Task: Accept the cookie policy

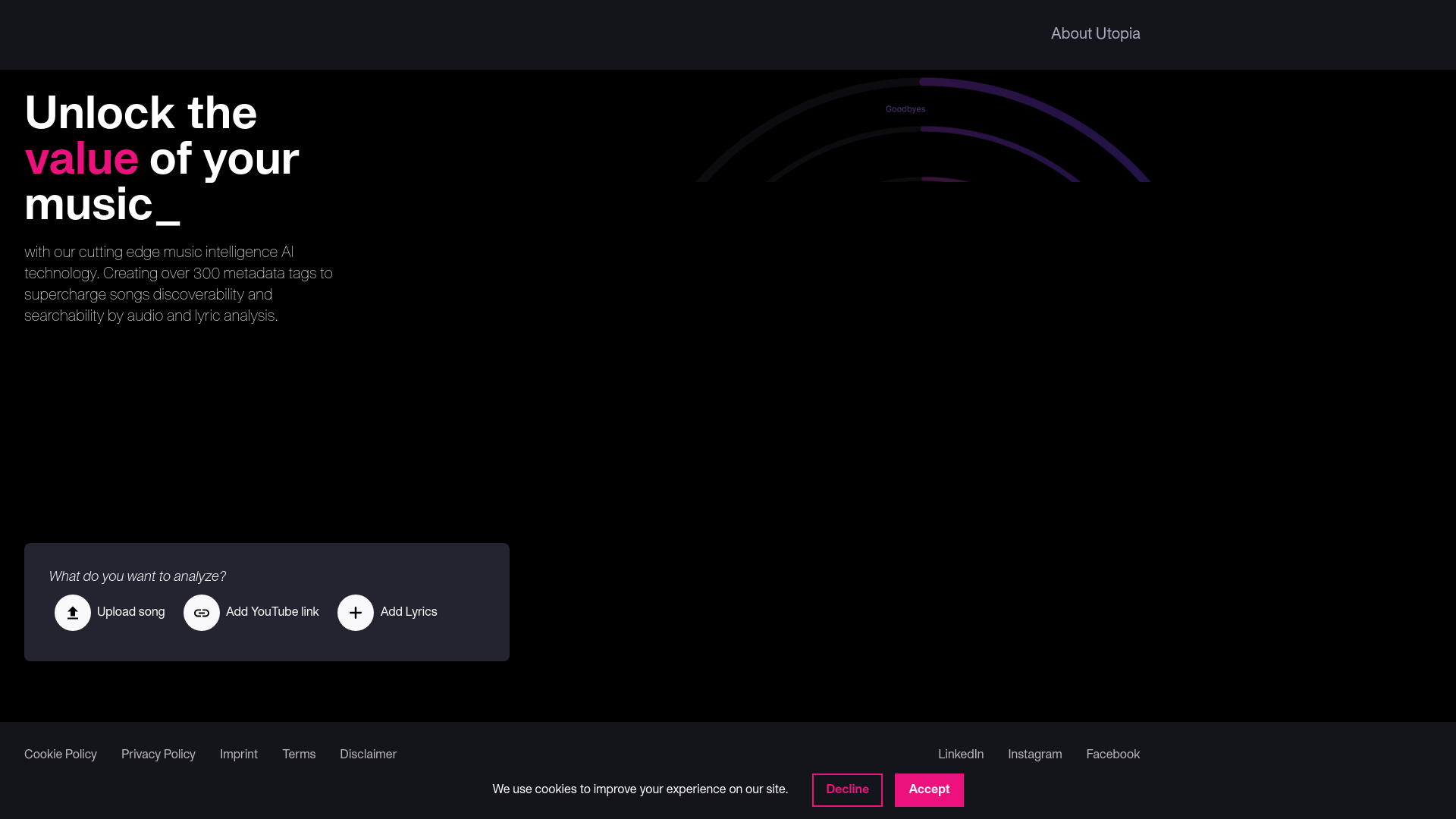Action: coord(929,789)
